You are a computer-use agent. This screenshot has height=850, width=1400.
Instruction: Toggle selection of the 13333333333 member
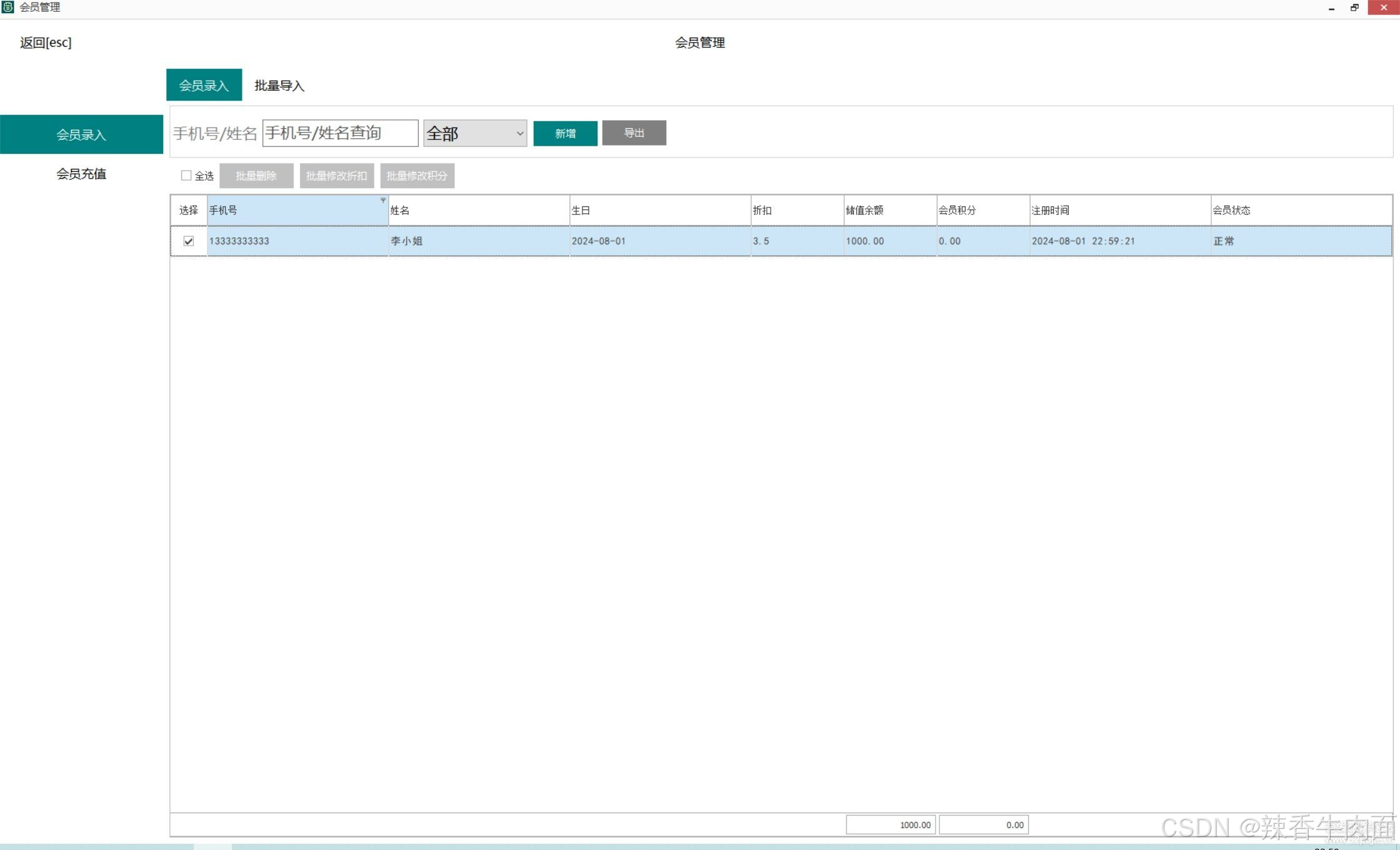(x=189, y=241)
